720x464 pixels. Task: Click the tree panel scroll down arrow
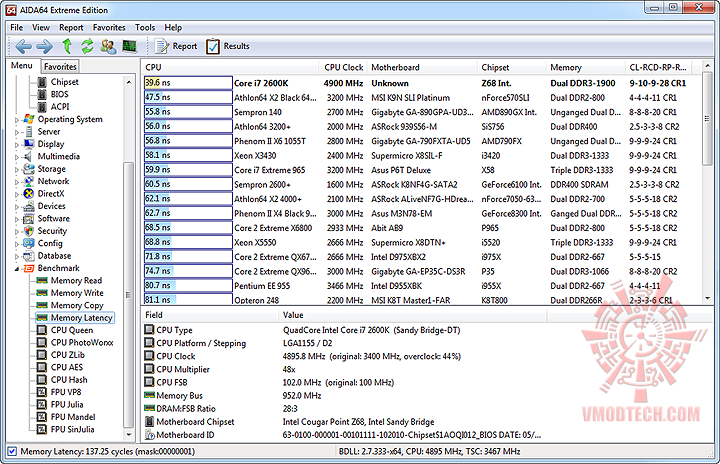coord(129,434)
